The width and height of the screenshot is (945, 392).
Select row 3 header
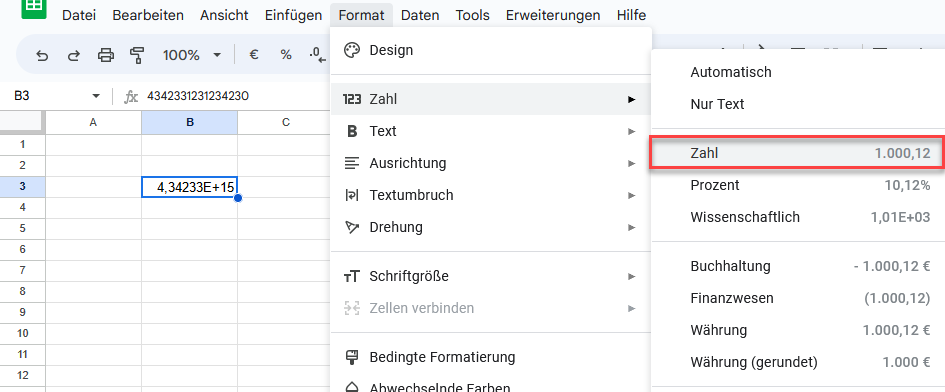[23, 186]
